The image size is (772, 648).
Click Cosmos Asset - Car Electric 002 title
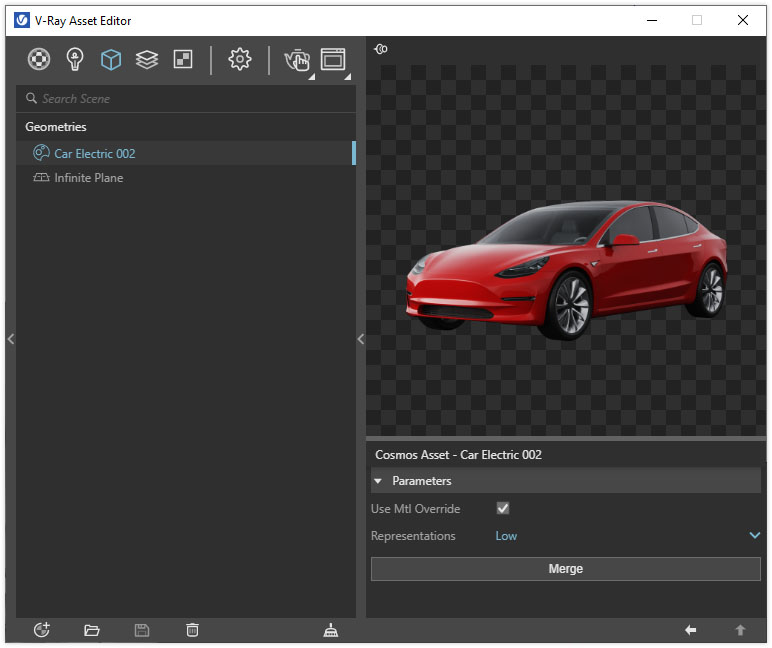pyautogui.click(x=458, y=454)
